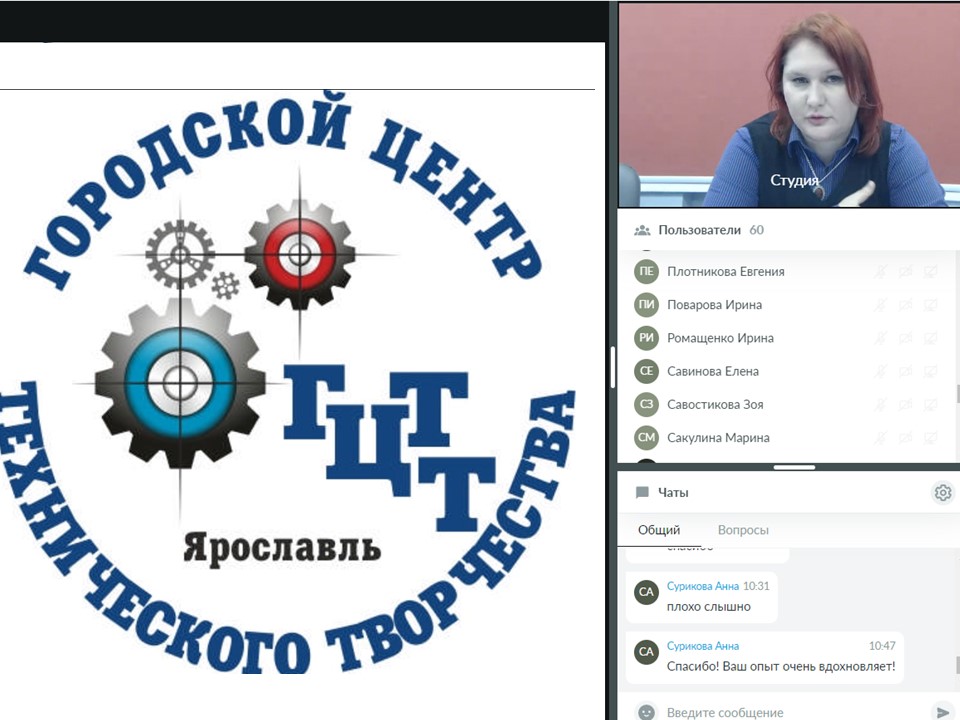This screenshot has height=720, width=960.
Task: Click screen share icon for Сакулина Марина
Action: click(x=931, y=437)
